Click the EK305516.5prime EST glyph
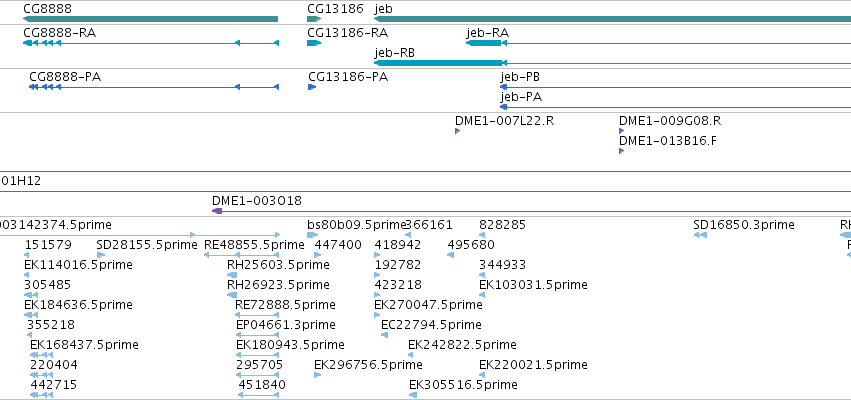The height and width of the screenshot is (400, 851). 414,395
